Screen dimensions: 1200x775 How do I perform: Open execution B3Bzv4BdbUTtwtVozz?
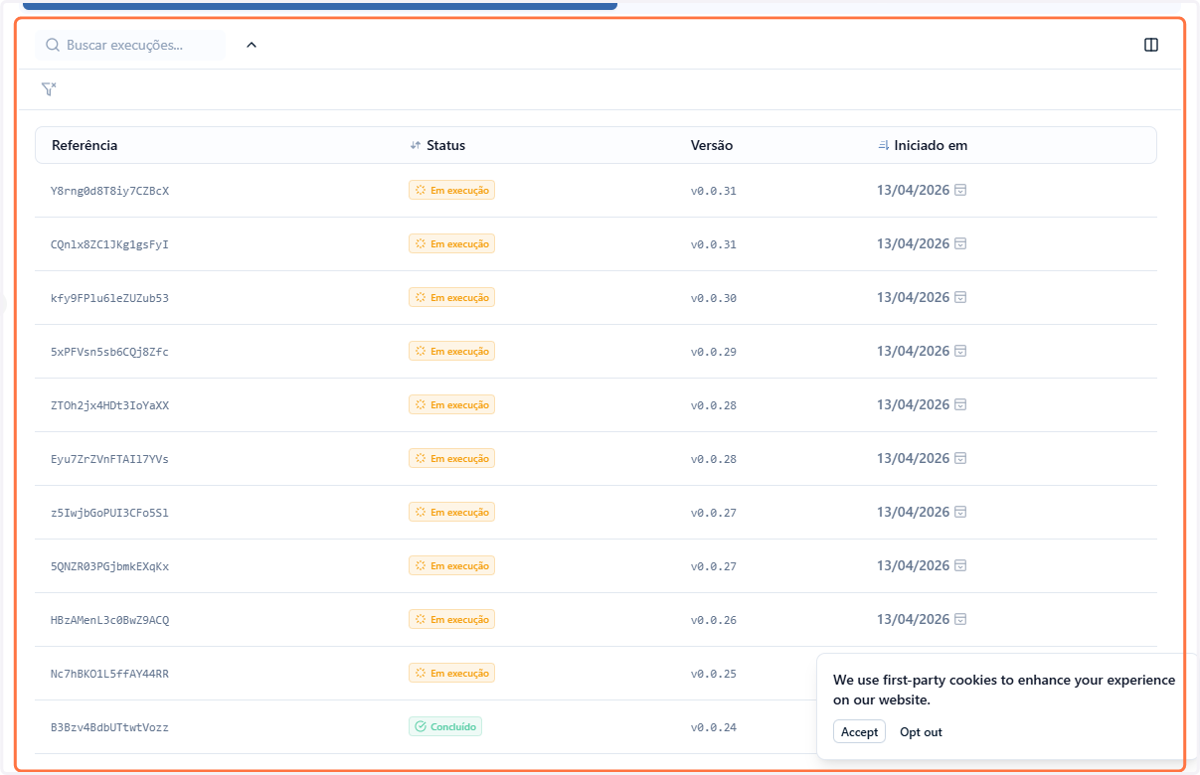(110, 727)
